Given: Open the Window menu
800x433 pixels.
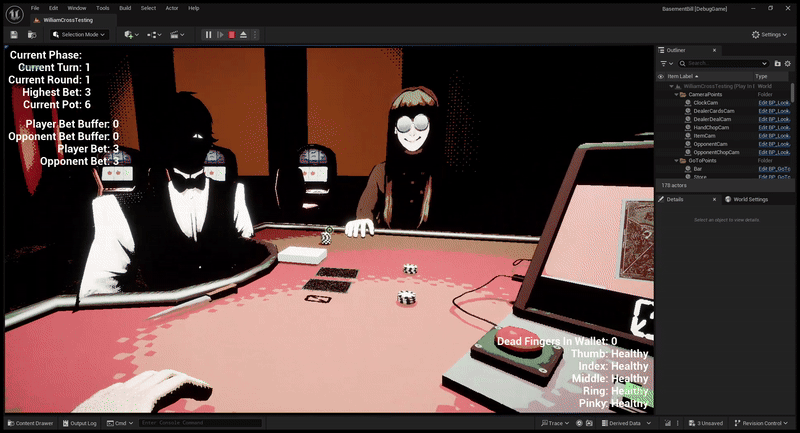Looking at the screenshot, I should (x=77, y=8).
